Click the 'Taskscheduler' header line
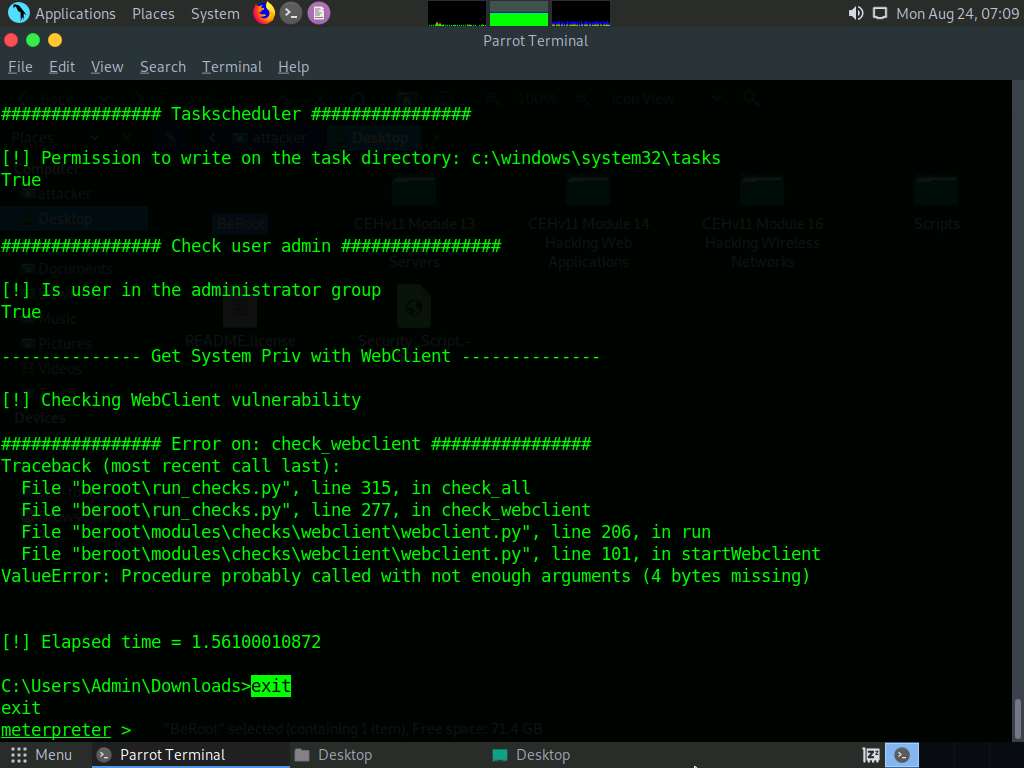This screenshot has width=1024, height=768. pyautogui.click(x=236, y=114)
